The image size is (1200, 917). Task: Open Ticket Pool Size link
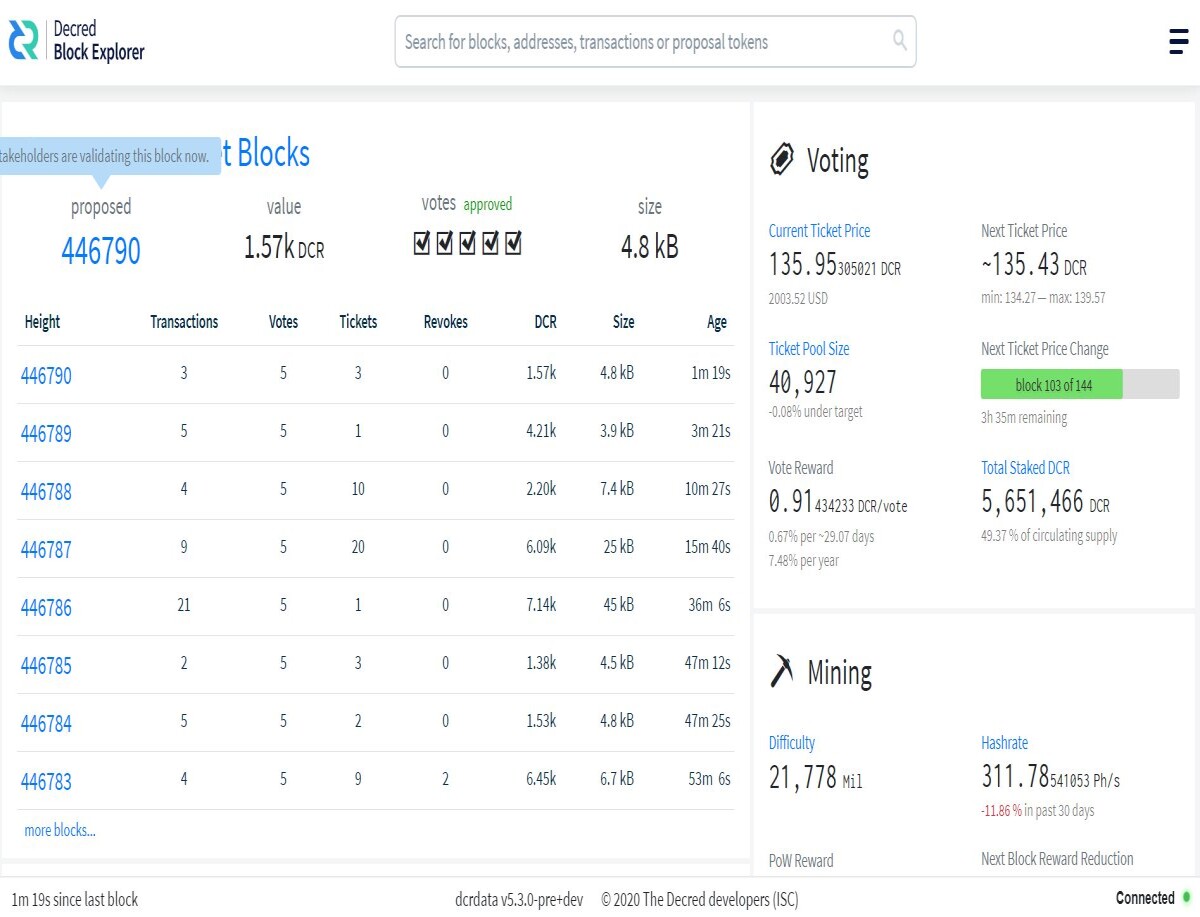(x=809, y=349)
